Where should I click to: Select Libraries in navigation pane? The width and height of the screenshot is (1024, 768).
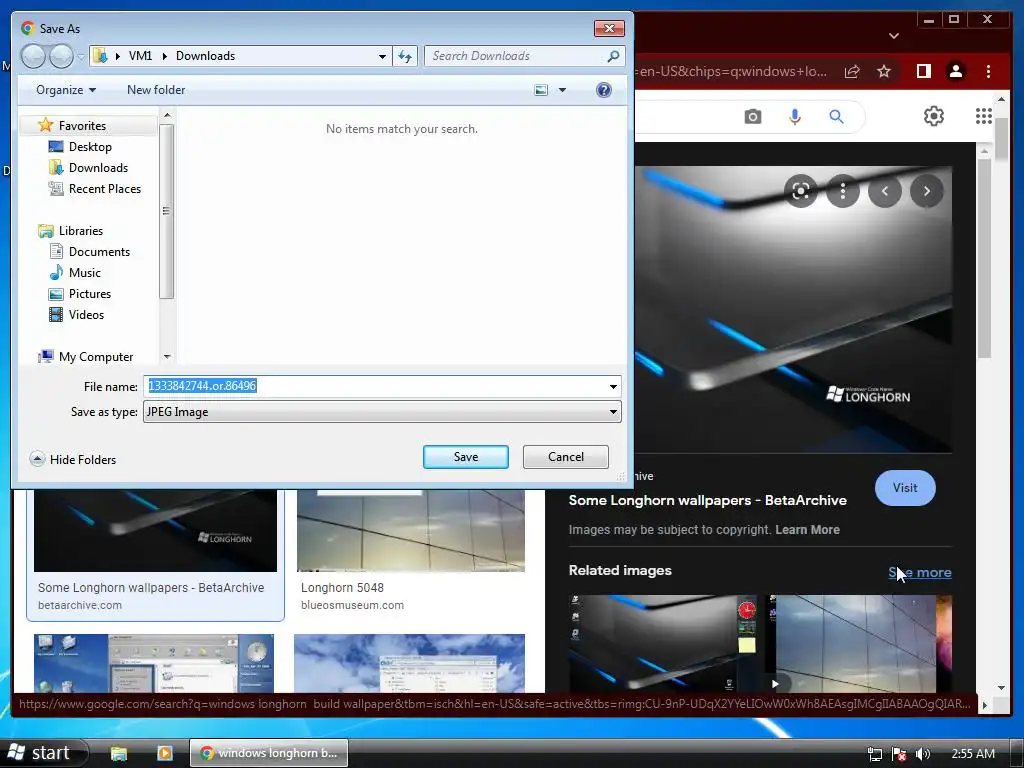click(x=80, y=231)
